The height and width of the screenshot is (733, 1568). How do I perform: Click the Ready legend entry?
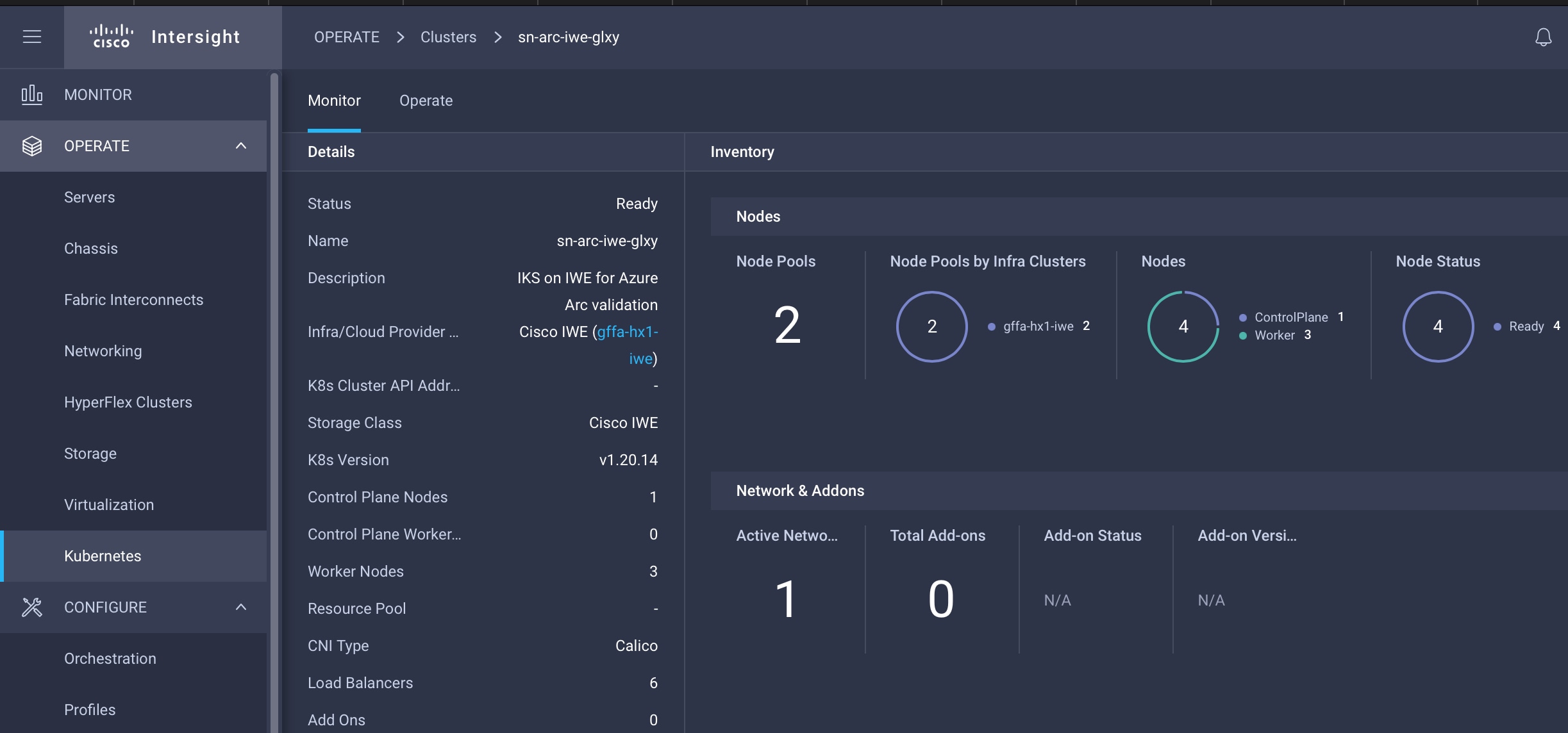click(x=1526, y=326)
